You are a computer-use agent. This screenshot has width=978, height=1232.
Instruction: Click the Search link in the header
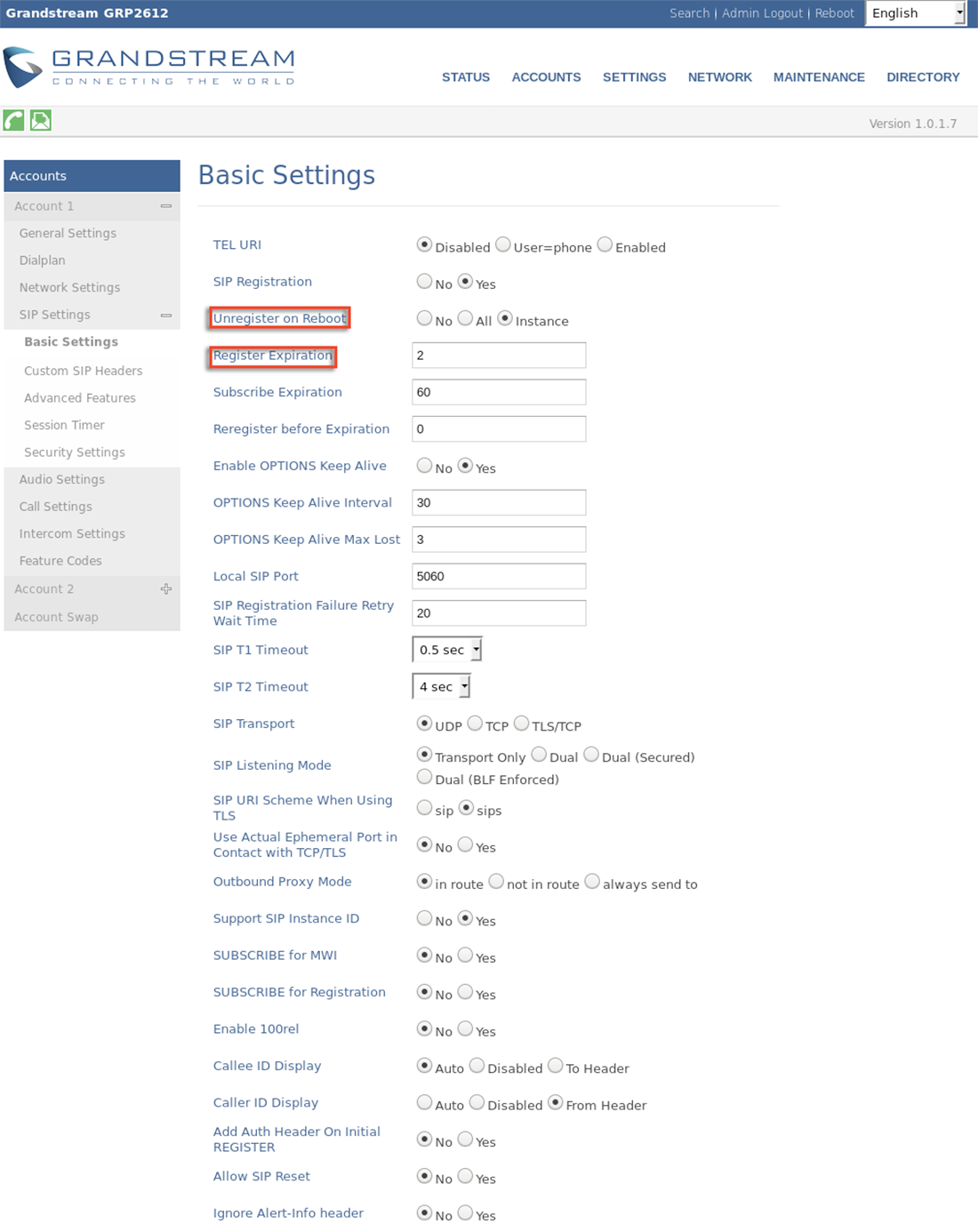(x=690, y=13)
